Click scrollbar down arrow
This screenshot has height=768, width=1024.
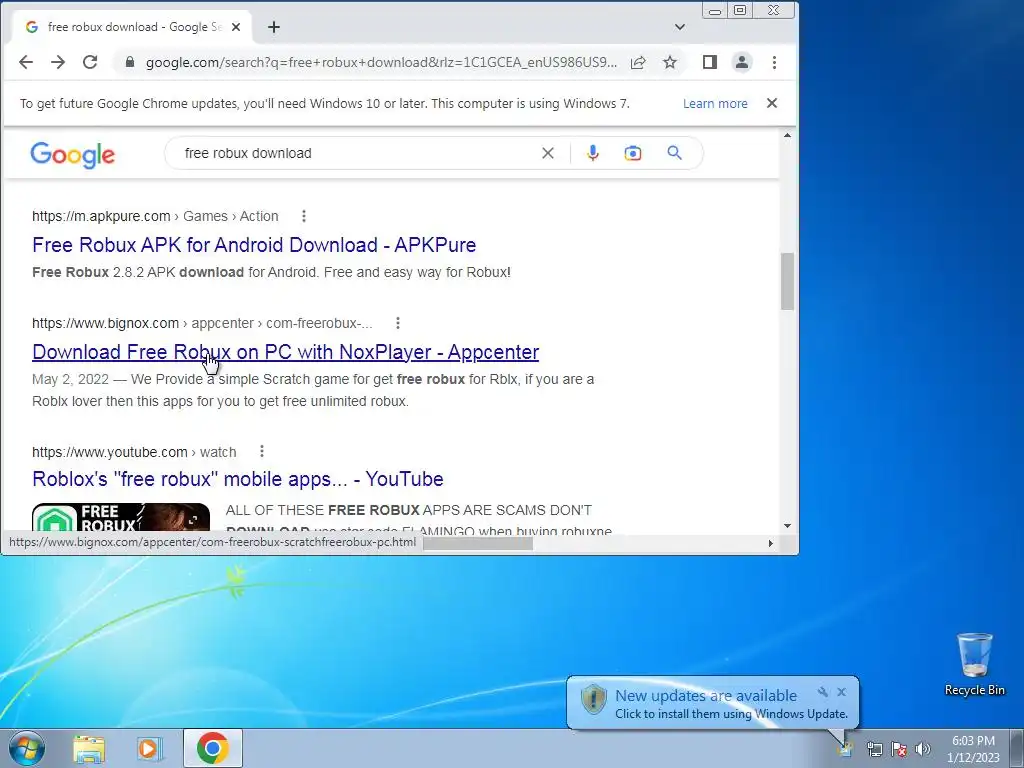coord(787,526)
